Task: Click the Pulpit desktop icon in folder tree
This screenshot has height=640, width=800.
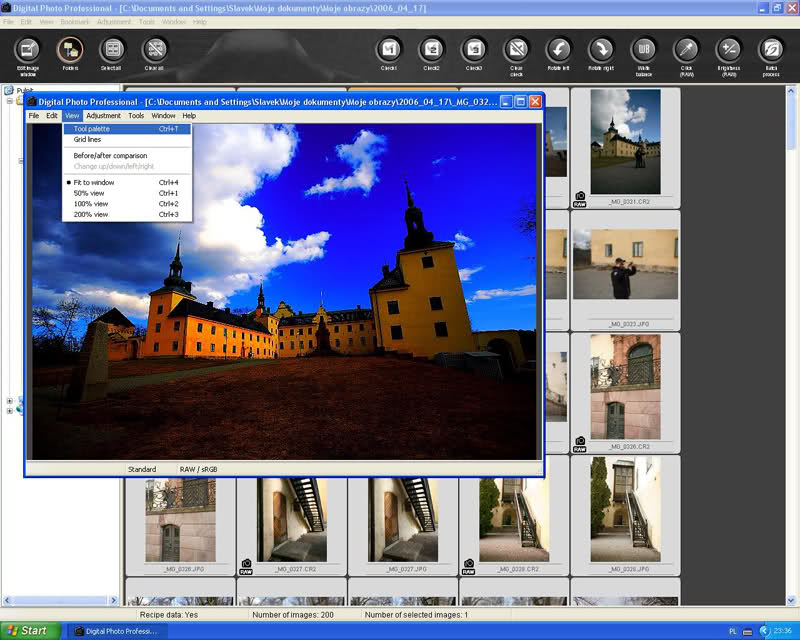Action: click(x=9, y=90)
